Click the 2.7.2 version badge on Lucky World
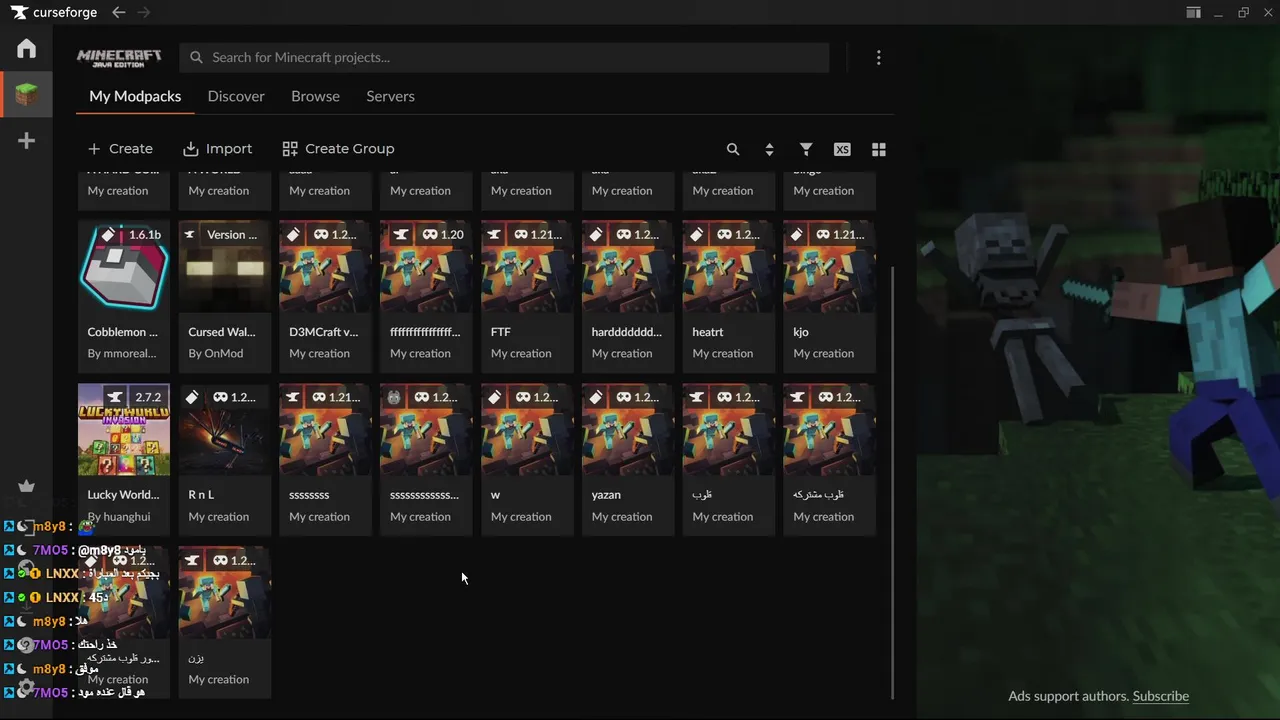The width and height of the screenshot is (1280, 720). tap(148, 397)
